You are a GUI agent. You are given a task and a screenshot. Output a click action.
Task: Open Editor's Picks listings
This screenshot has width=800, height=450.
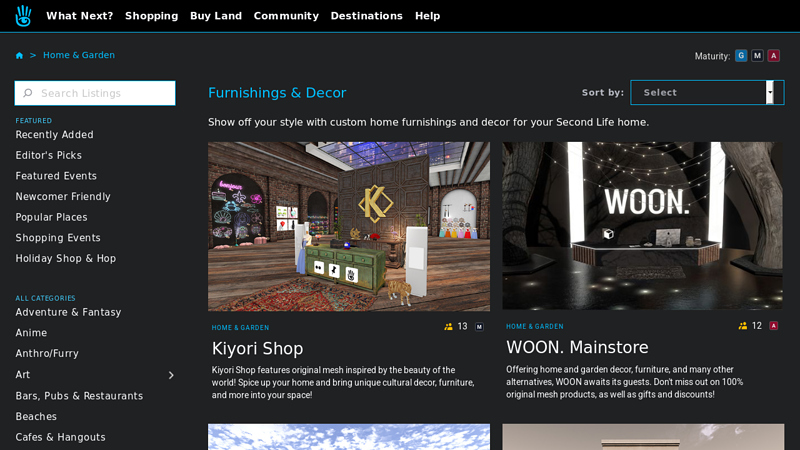click(x=48, y=155)
